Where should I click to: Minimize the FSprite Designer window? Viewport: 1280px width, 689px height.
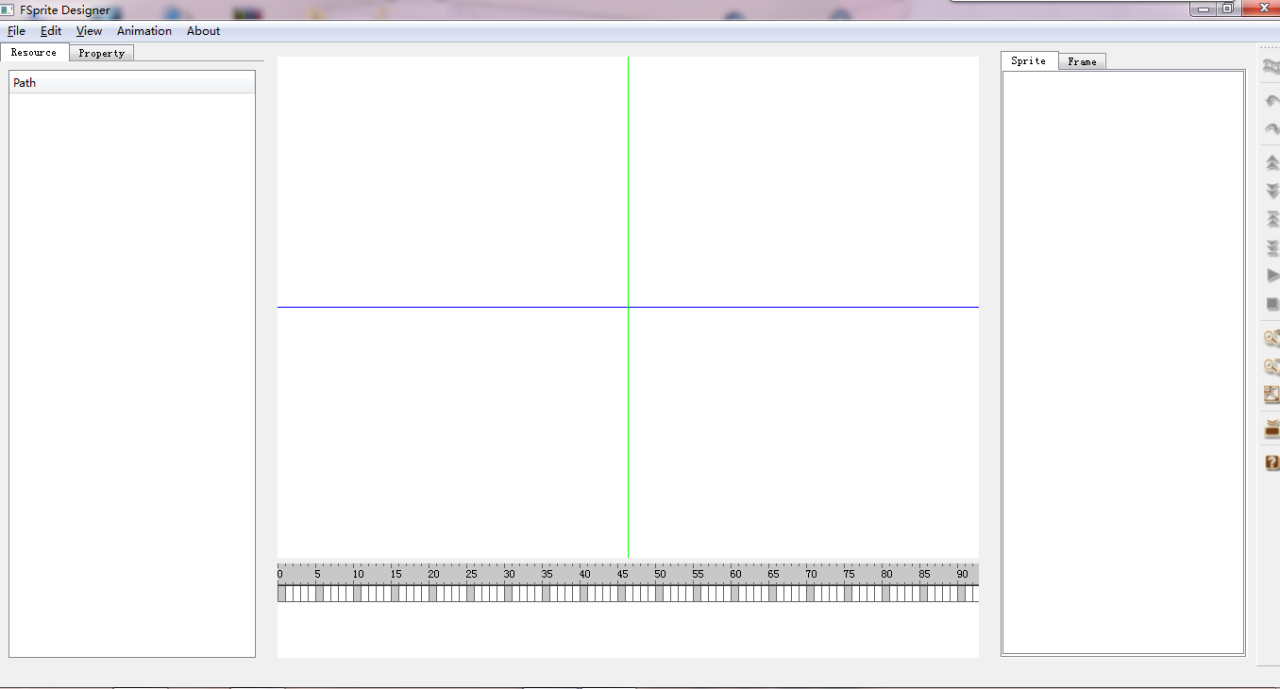(x=1202, y=9)
